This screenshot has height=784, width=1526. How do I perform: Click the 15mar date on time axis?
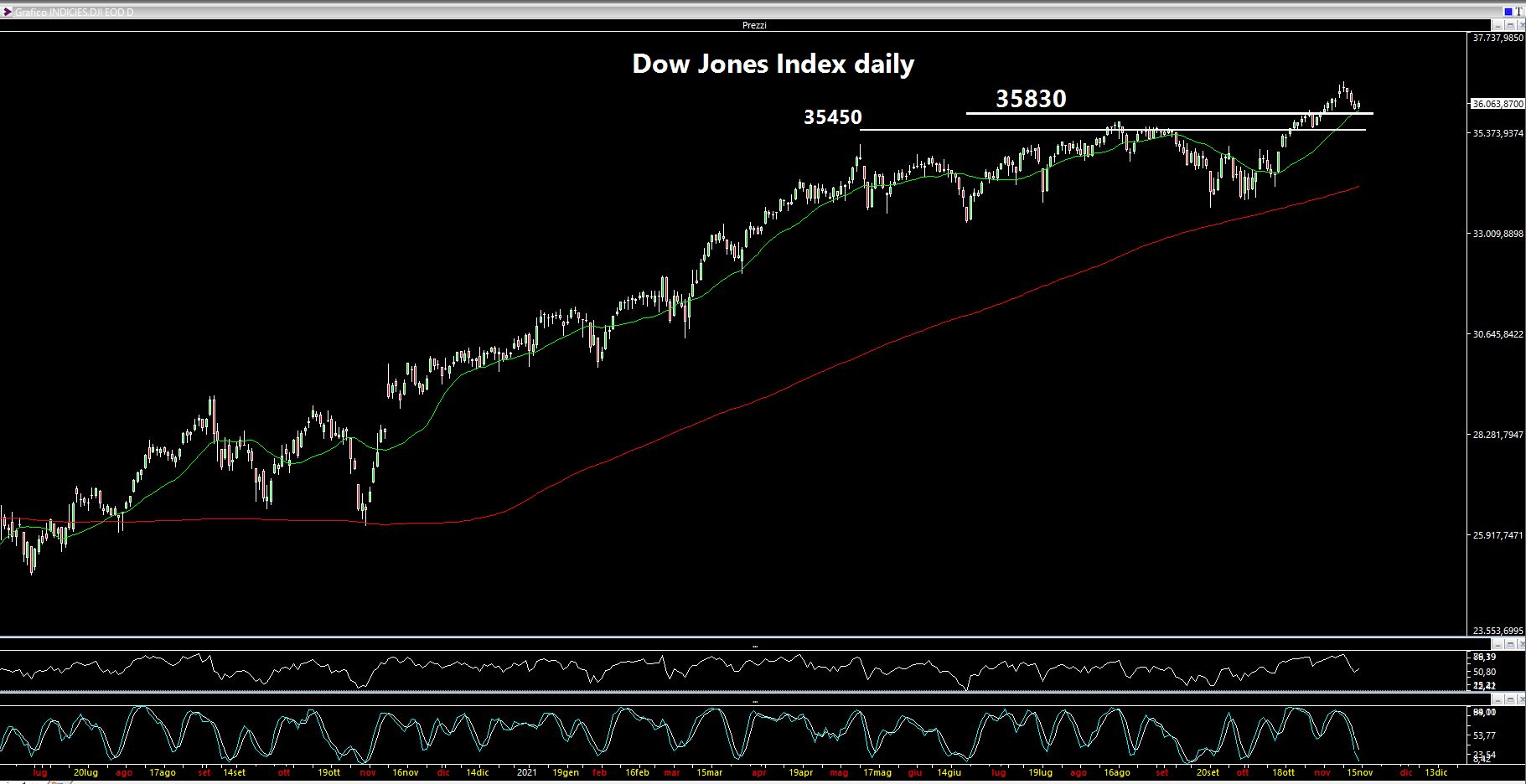point(709,772)
